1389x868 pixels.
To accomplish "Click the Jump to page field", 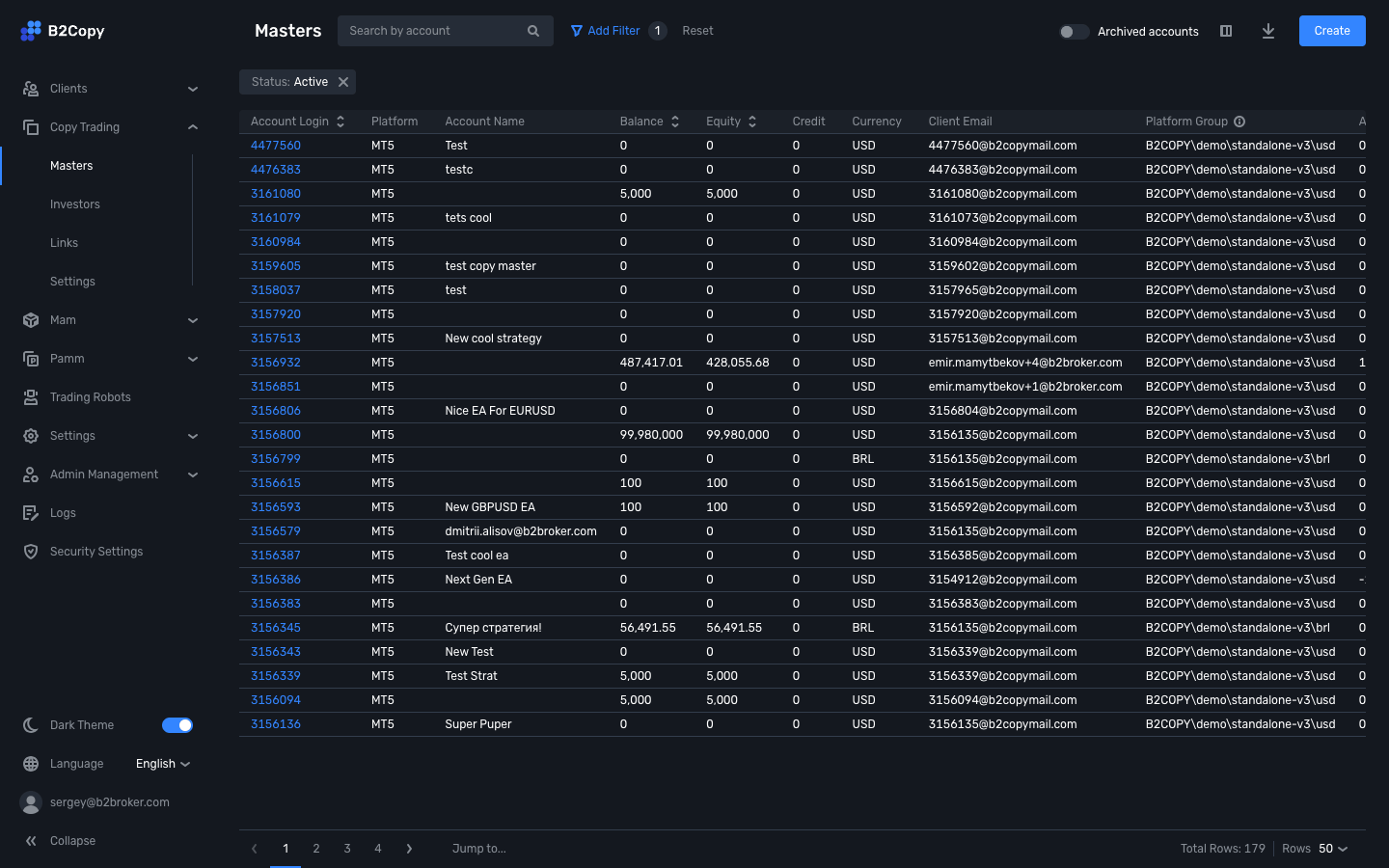I will [x=479, y=849].
